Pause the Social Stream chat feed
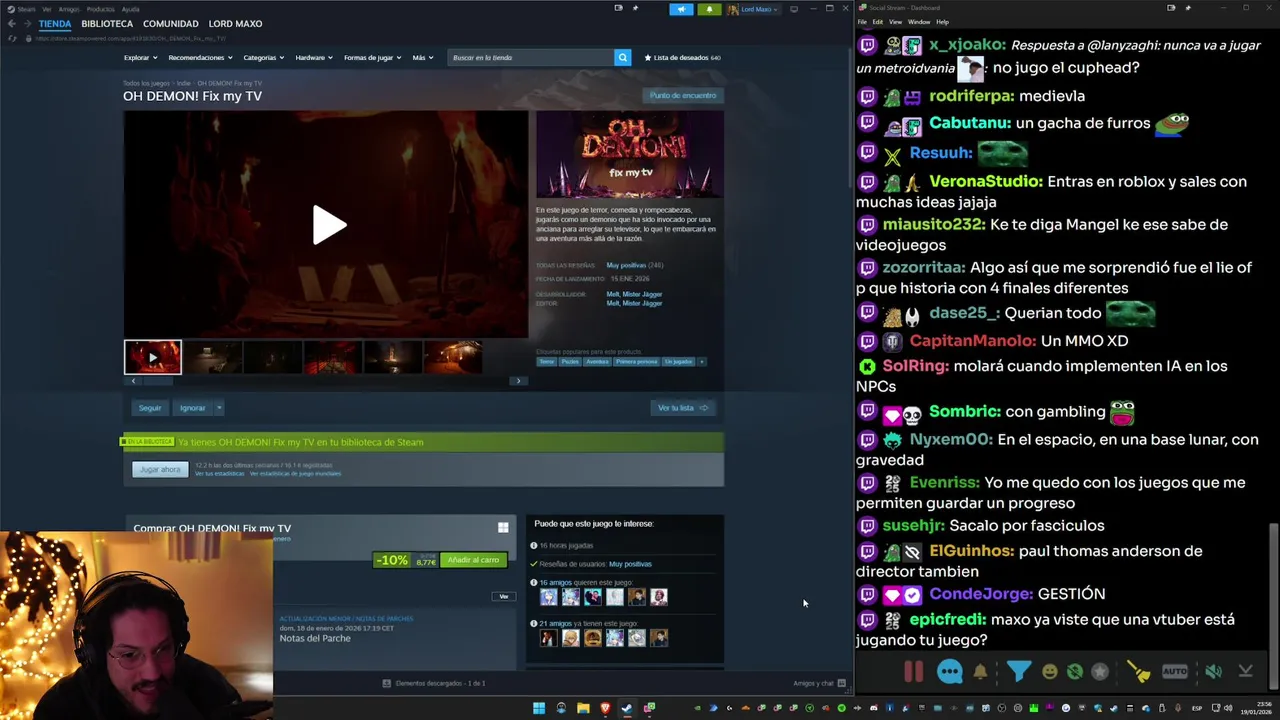Viewport: 1280px width, 720px height. [x=913, y=671]
